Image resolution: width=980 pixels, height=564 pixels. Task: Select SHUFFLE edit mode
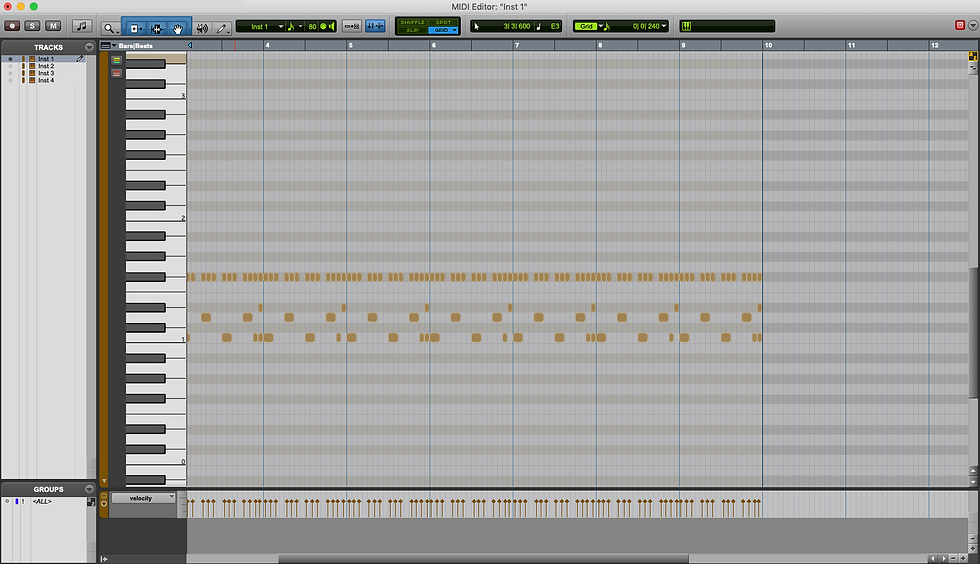click(412, 23)
